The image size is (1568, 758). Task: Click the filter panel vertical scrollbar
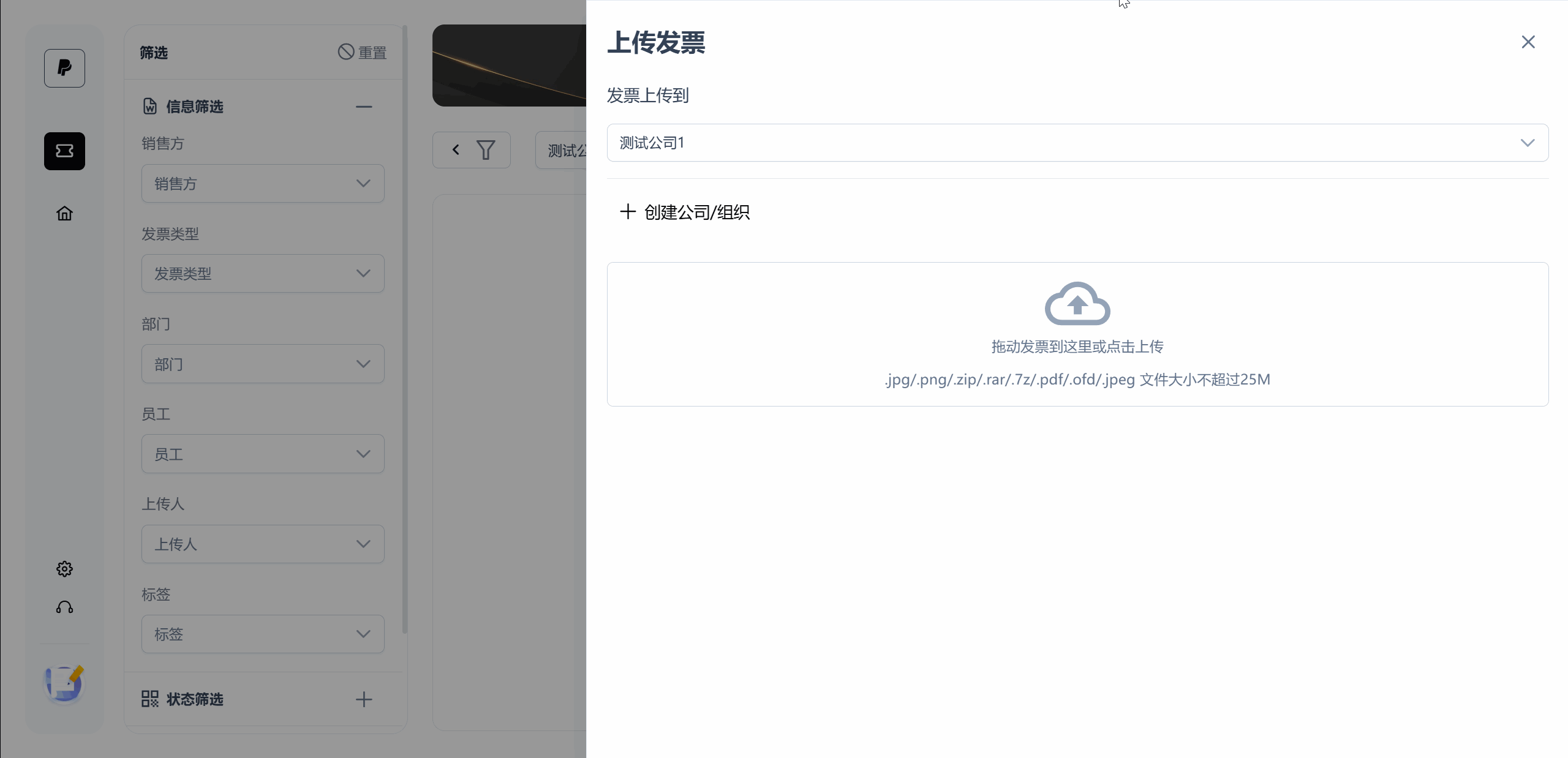(404, 329)
